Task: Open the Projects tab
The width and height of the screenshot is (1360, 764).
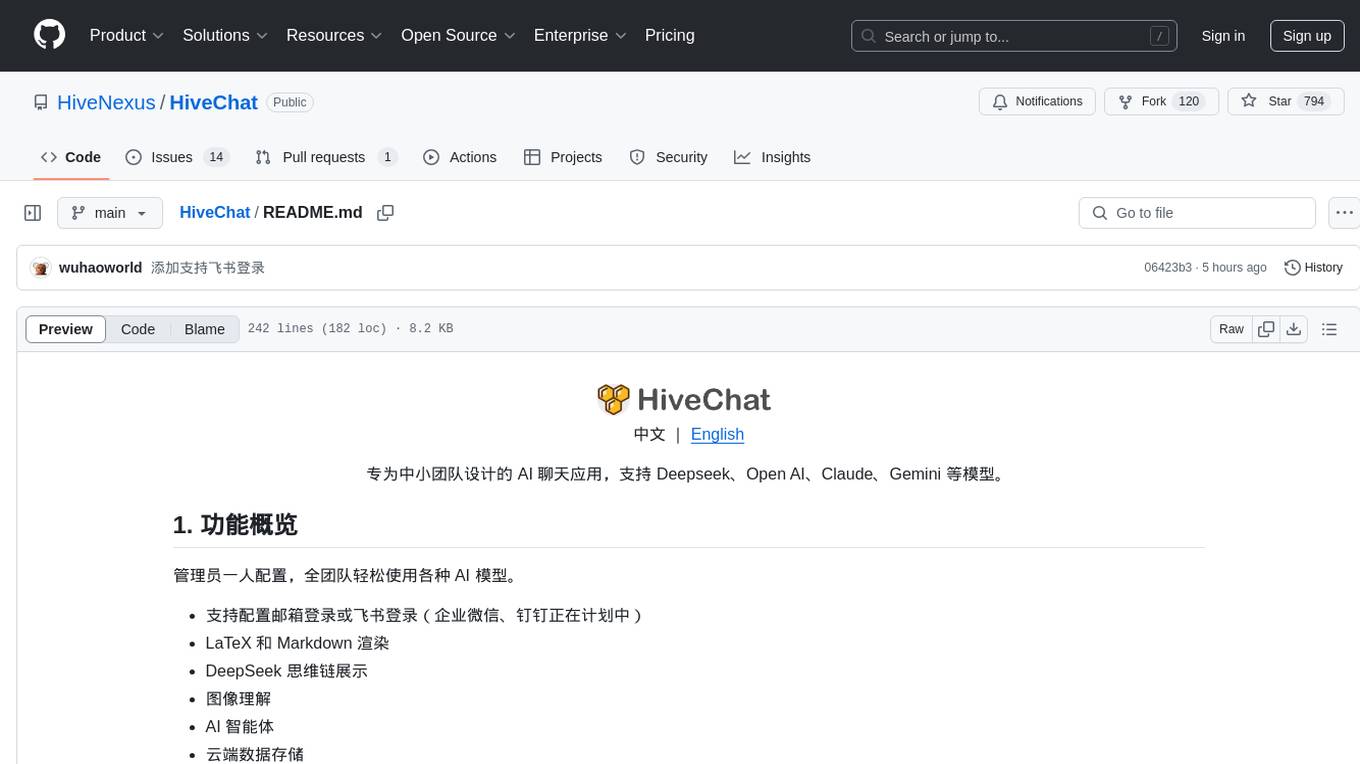Action: [563, 157]
